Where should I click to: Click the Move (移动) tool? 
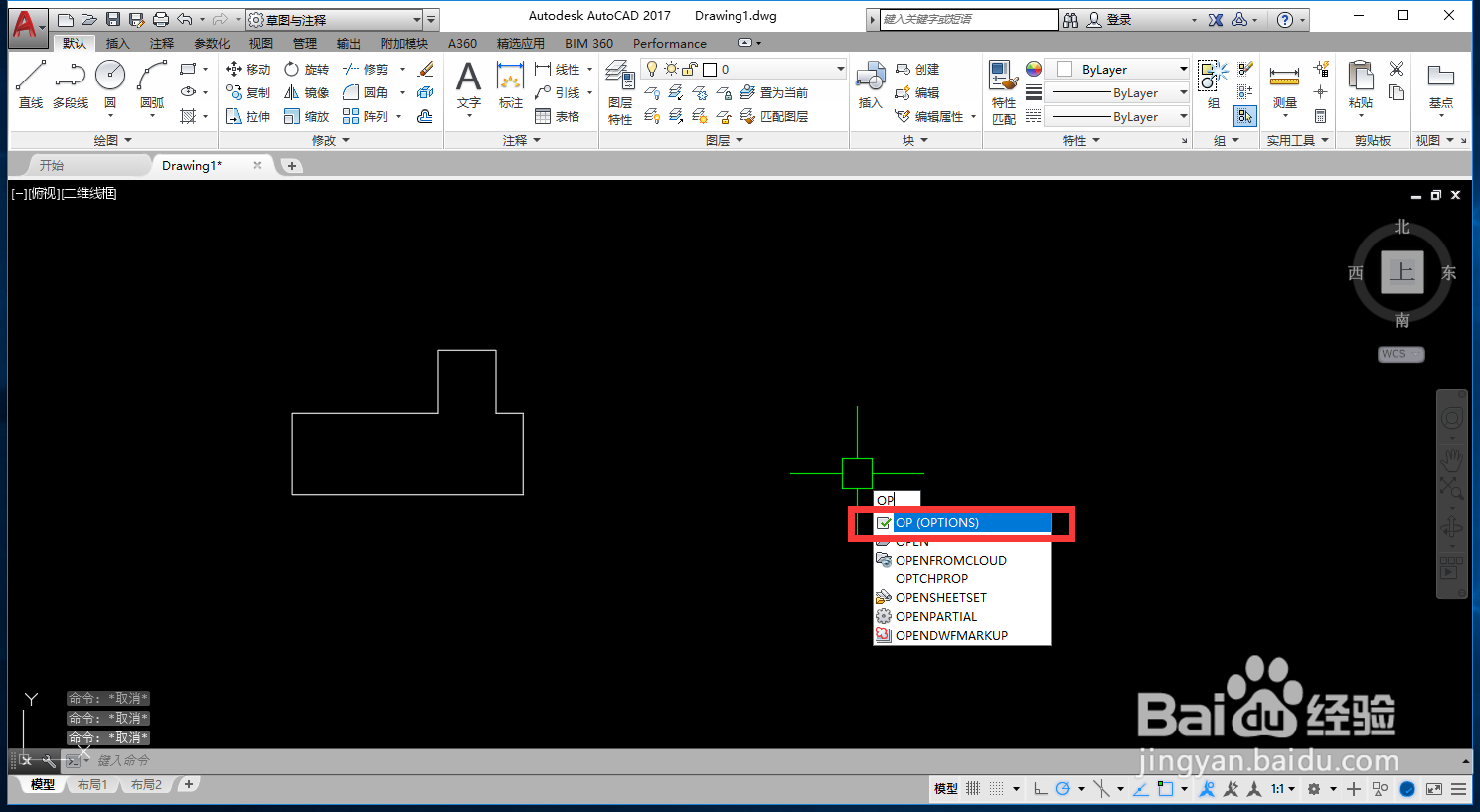point(248,69)
